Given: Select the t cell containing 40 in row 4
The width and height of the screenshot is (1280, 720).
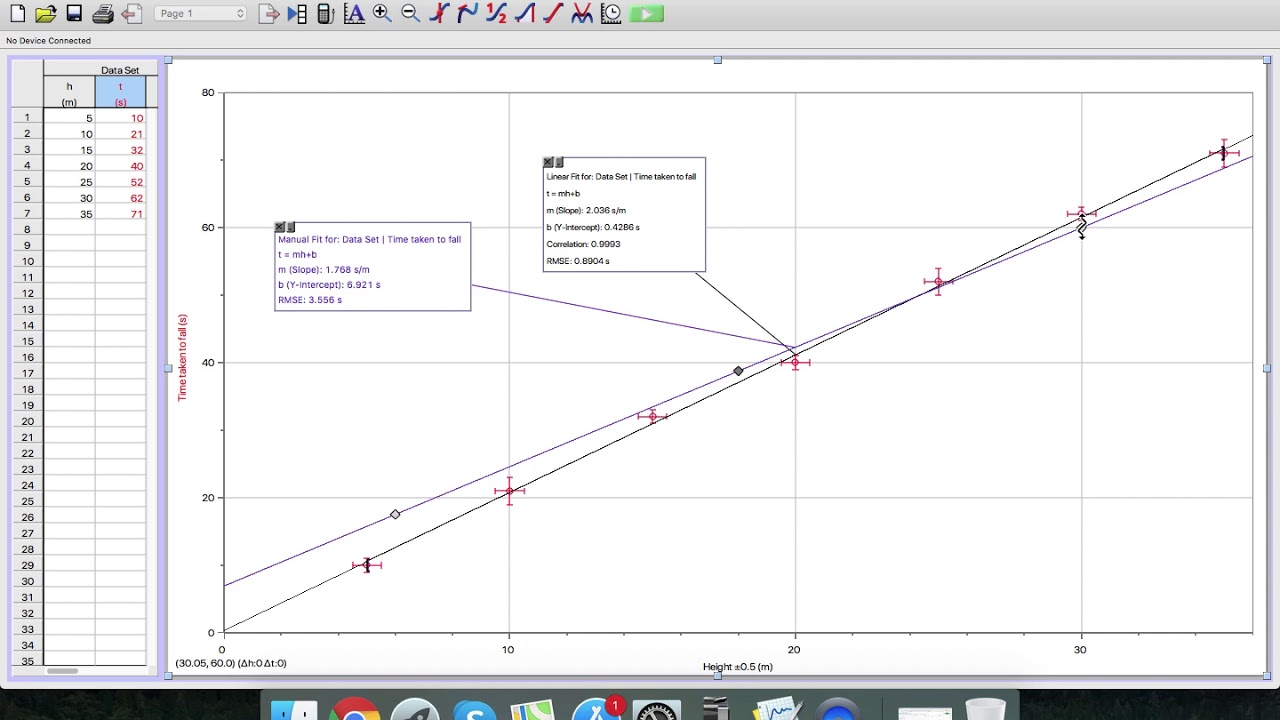Looking at the screenshot, I should pyautogui.click(x=120, y=166).
